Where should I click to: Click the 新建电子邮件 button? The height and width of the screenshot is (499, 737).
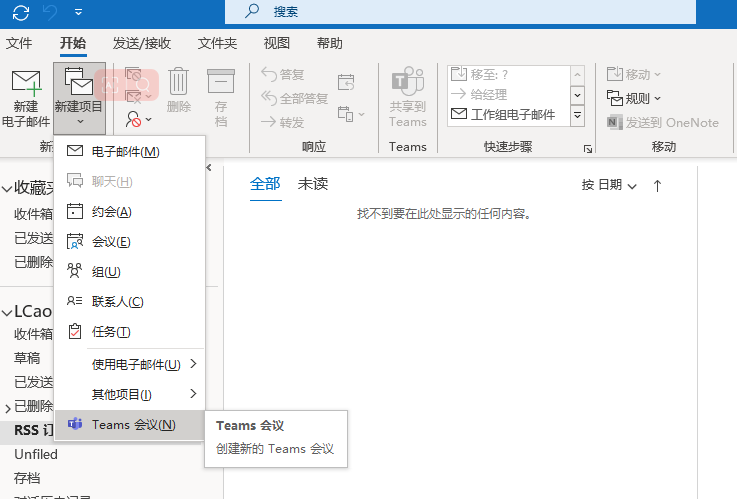tap(26, 99)
